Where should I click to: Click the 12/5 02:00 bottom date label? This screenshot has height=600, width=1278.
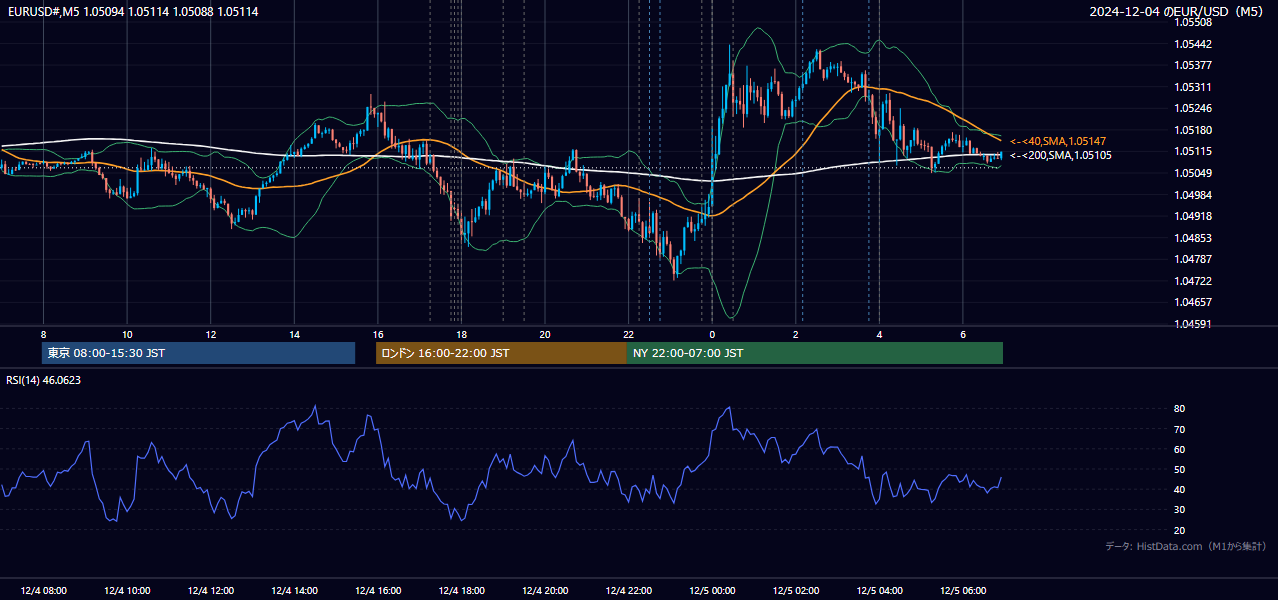[796, 591]
